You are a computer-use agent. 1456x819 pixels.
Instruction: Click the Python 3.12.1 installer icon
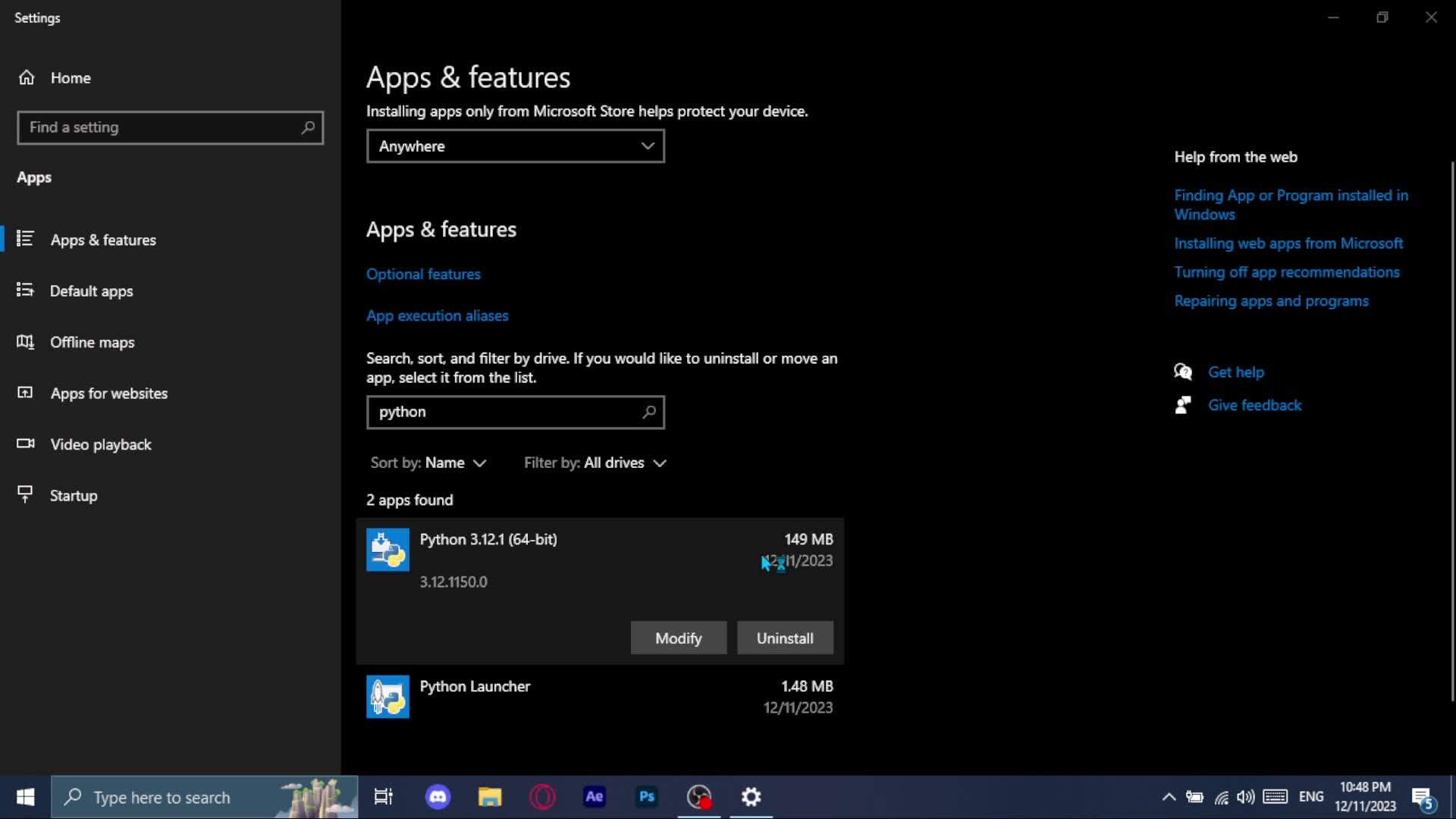click(388, 550)
